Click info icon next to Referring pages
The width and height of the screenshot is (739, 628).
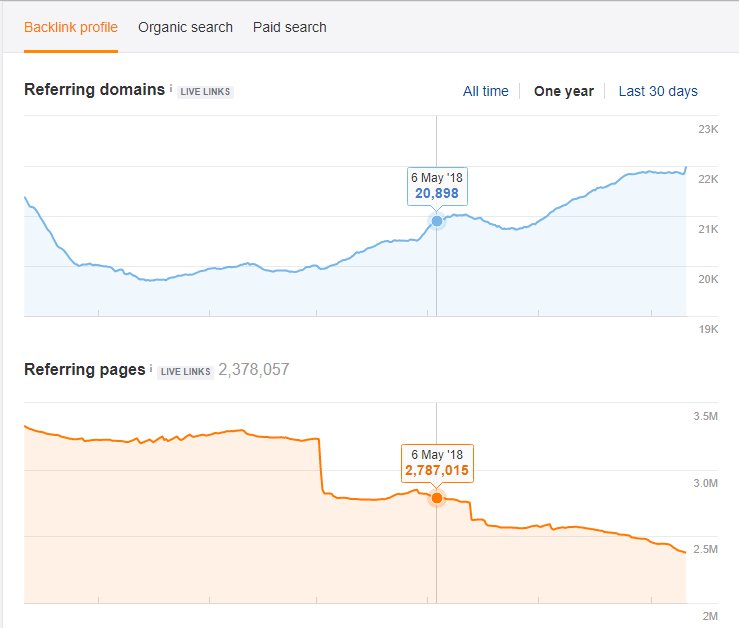(151, 368)
